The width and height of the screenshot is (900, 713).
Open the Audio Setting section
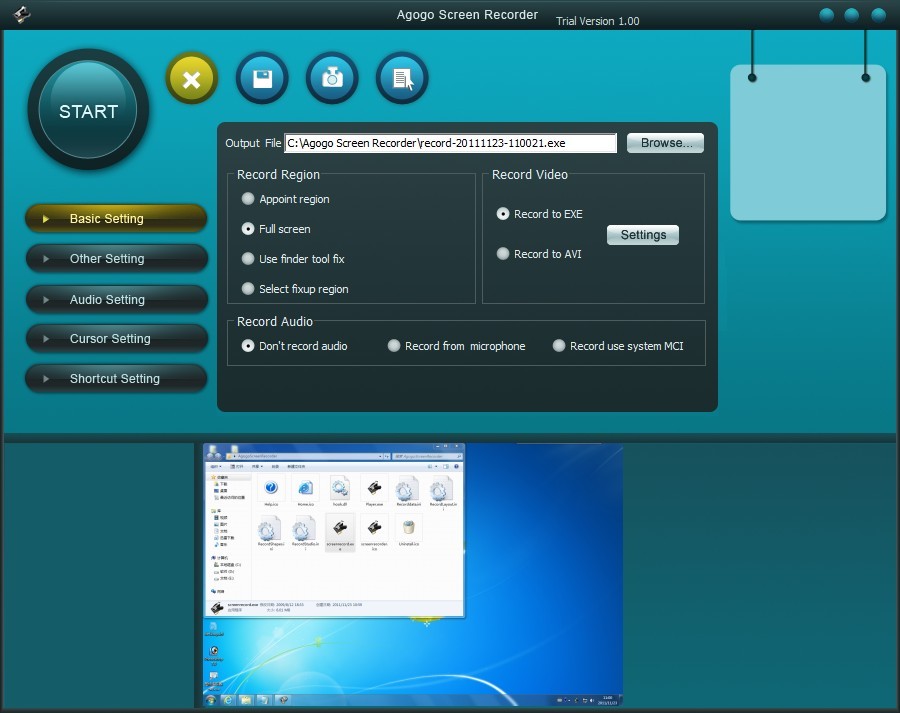pyautogui.click(x=116, y=299)
